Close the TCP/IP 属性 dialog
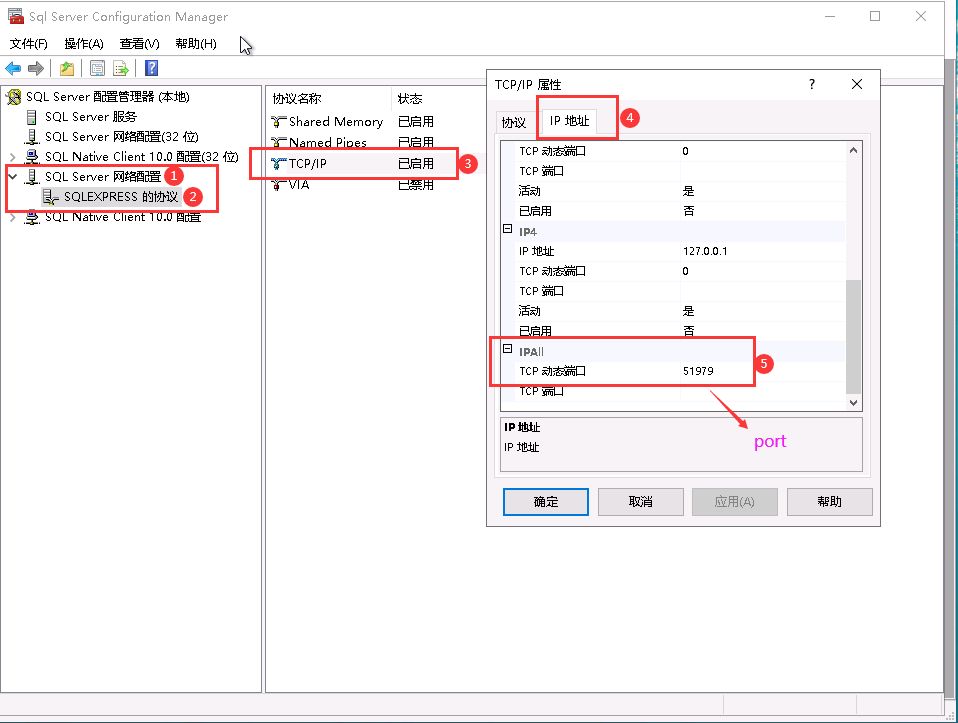This screenshot has width=958, height=723. coord(857,84)
